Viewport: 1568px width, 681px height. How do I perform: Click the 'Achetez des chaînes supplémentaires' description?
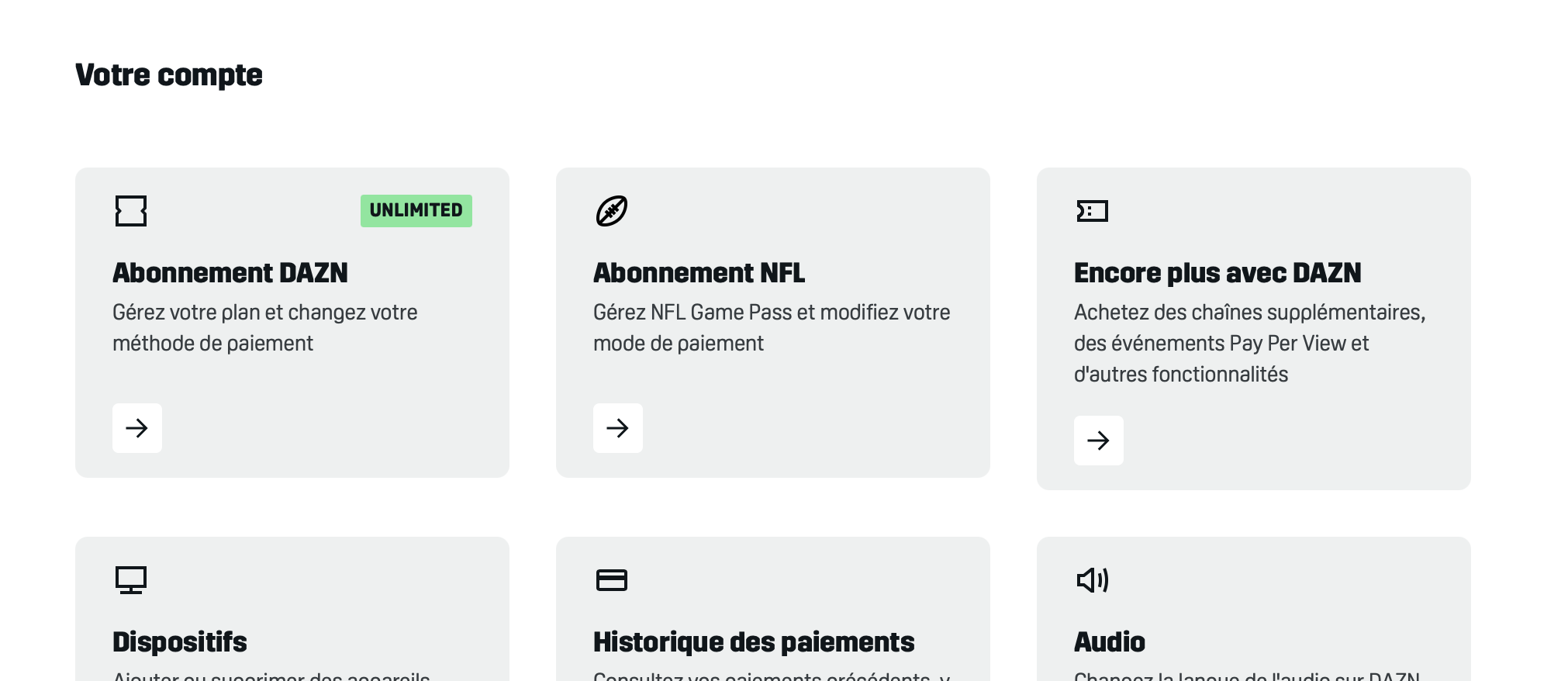pyautogui.click(x=1250, y=343)
